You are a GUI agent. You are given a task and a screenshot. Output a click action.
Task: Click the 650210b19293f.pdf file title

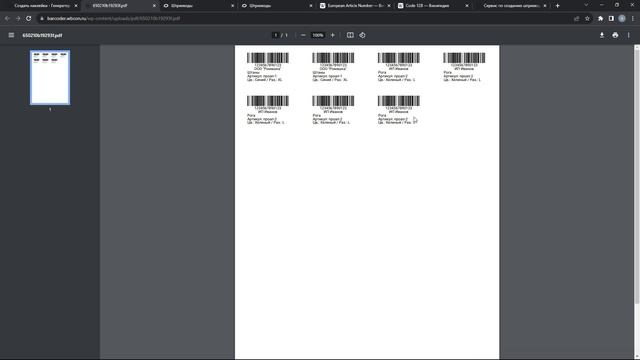click(42, 36)
